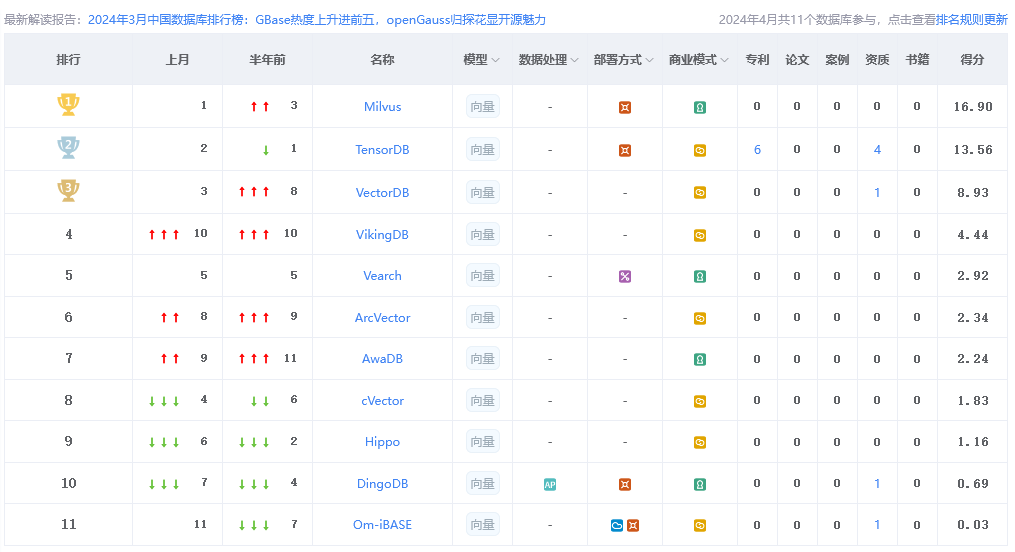
Task: Click the 向量 model tag for Hippo
Action: (x=483, y=442)
